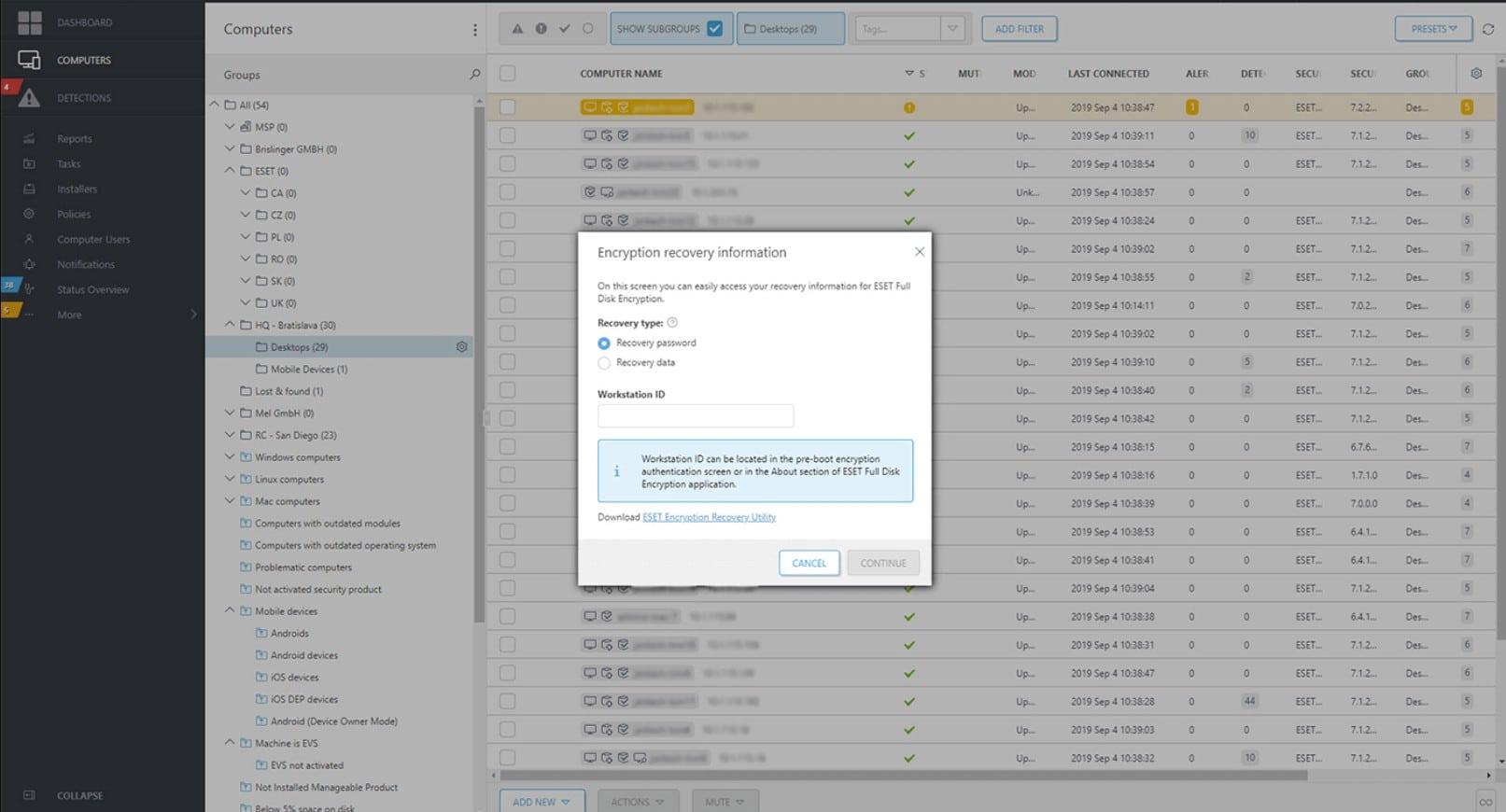The image size is (1506, 812).
Task: Close the Encryption recovery dialog
Action: (x=920, y=252)
